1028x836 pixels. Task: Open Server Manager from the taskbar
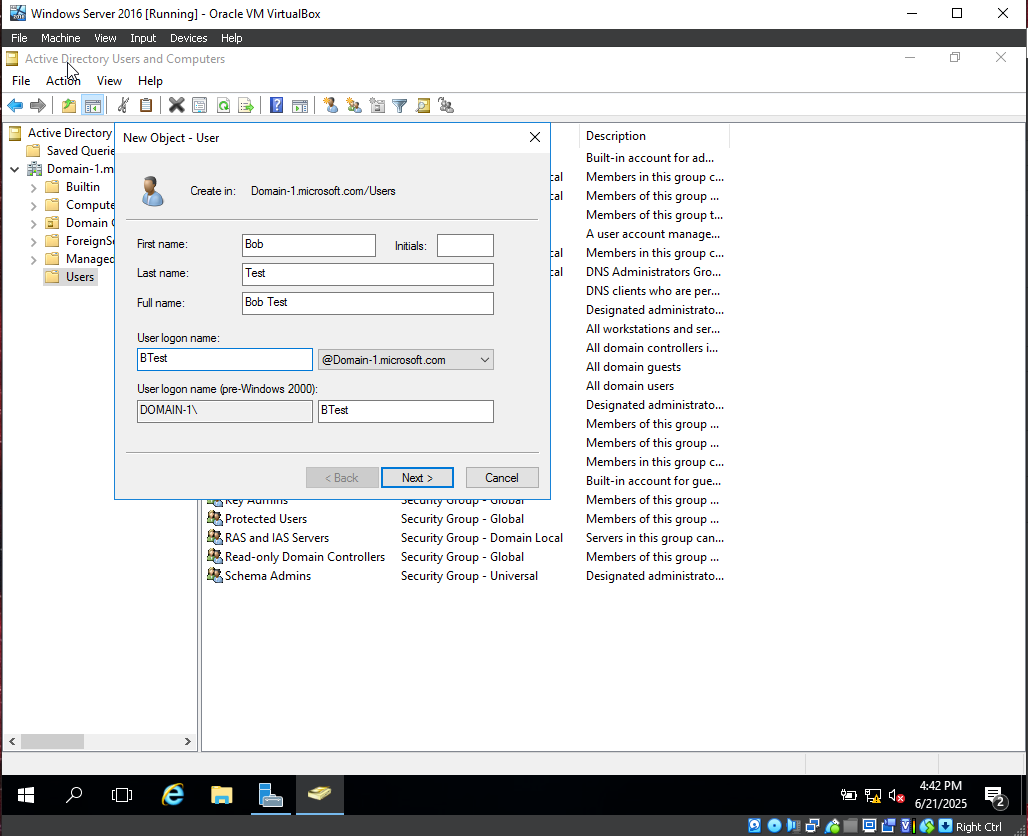(270, 795)
